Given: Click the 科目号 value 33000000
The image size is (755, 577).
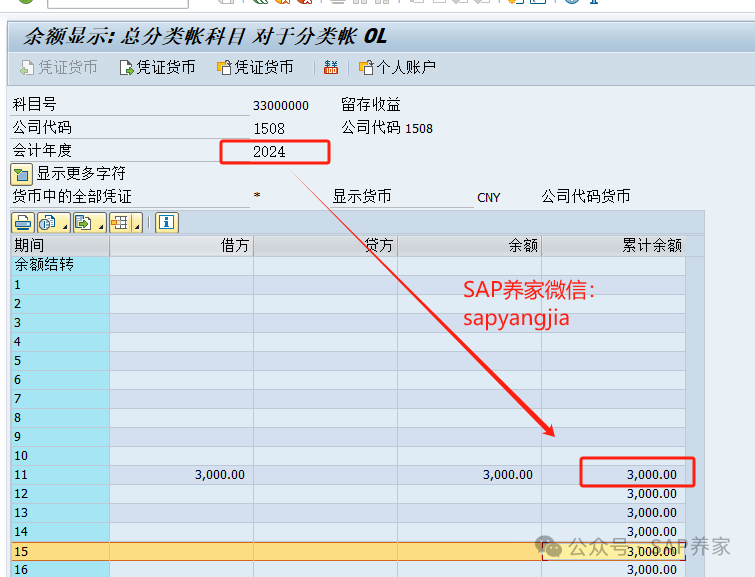Looking at the screenshot, I should pyautogui.click(x=281, y=105).
